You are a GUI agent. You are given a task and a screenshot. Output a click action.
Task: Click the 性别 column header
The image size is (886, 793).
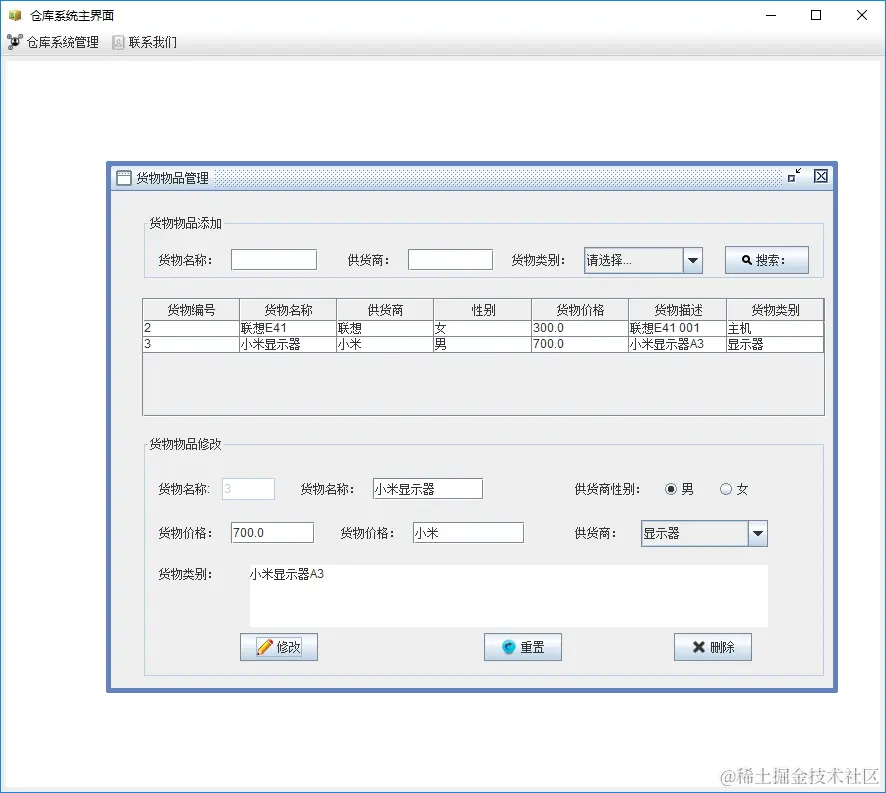coord(483,310)
